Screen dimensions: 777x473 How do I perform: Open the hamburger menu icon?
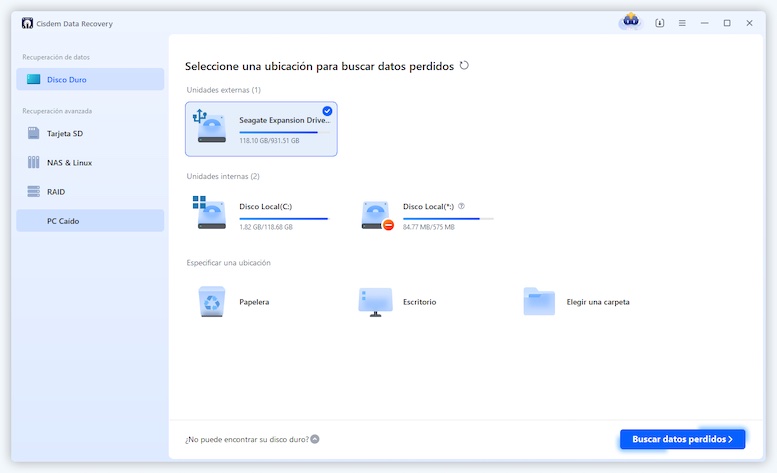pos(682,23)
